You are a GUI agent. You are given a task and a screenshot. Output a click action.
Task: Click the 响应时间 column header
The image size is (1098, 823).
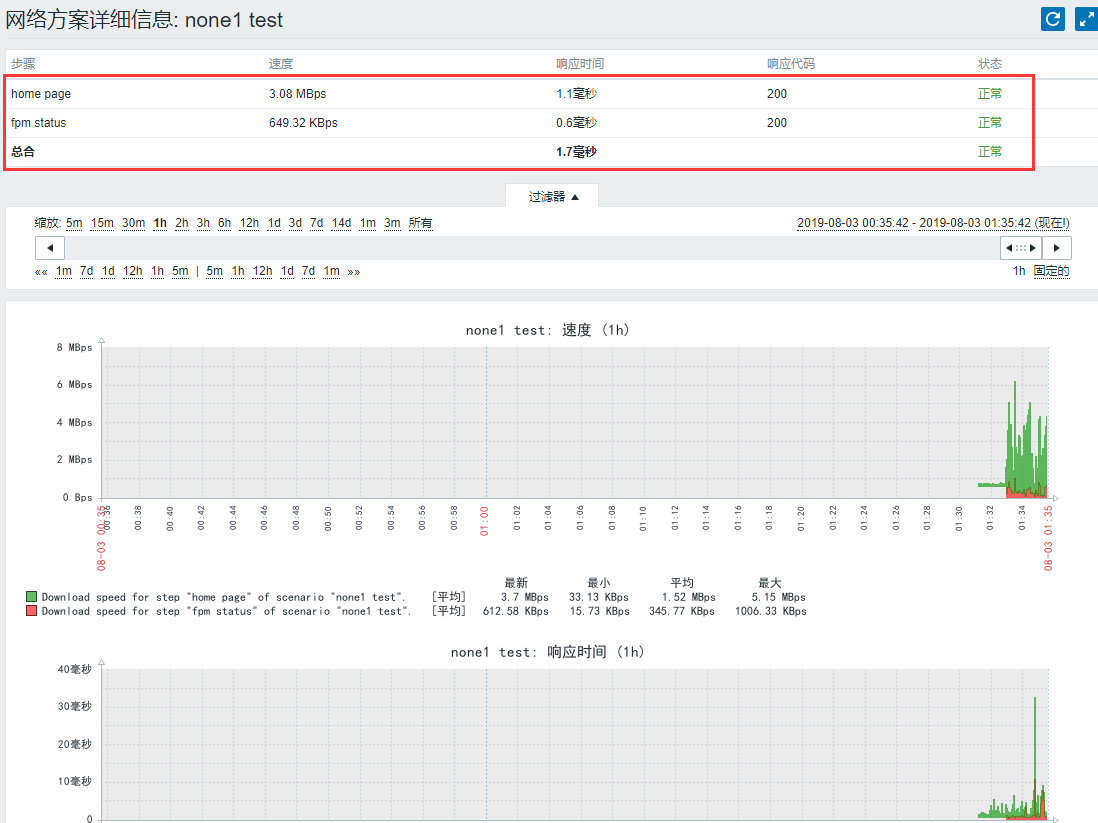click(x=580, y=64)
